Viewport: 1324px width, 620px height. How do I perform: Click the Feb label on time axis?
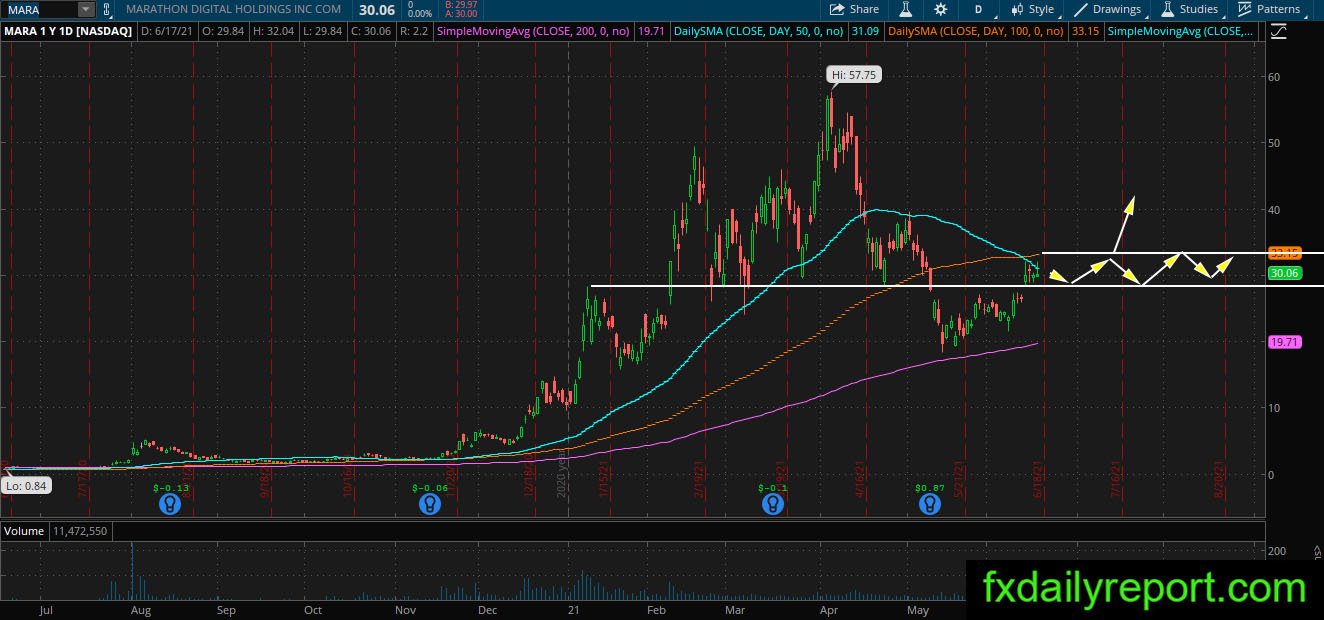tap(656, 609)
